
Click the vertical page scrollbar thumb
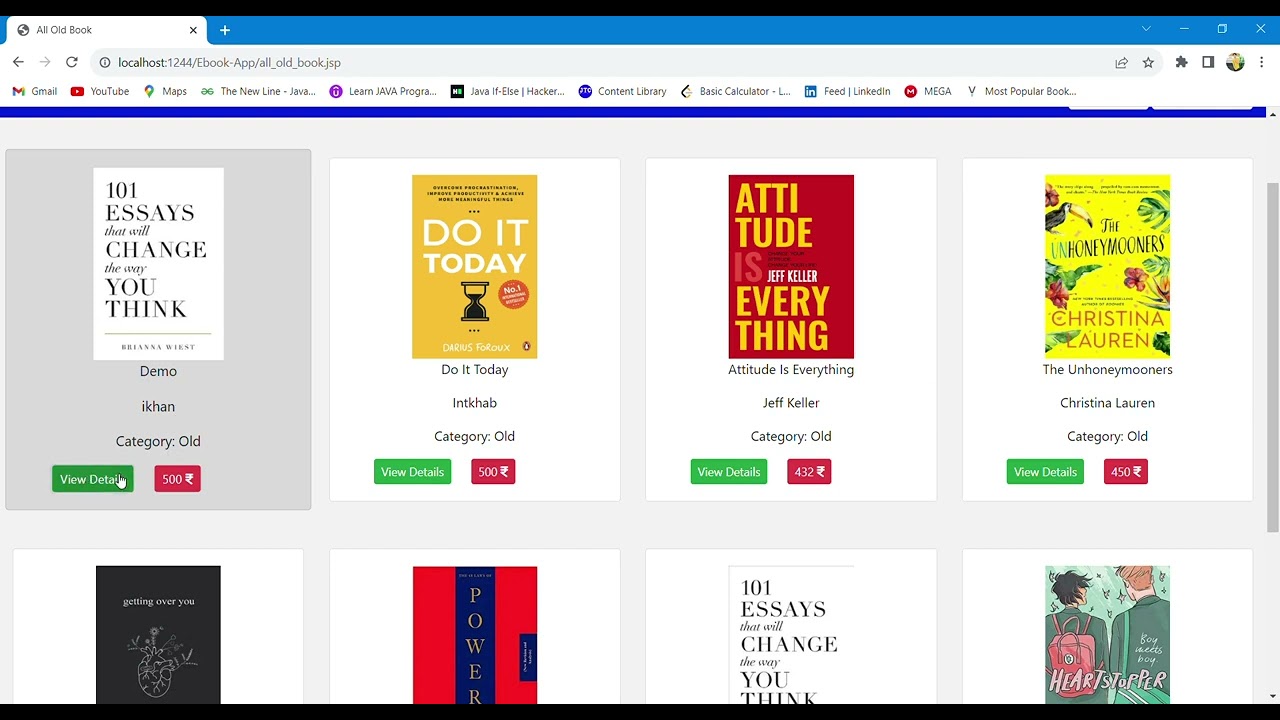(1272, 357)
